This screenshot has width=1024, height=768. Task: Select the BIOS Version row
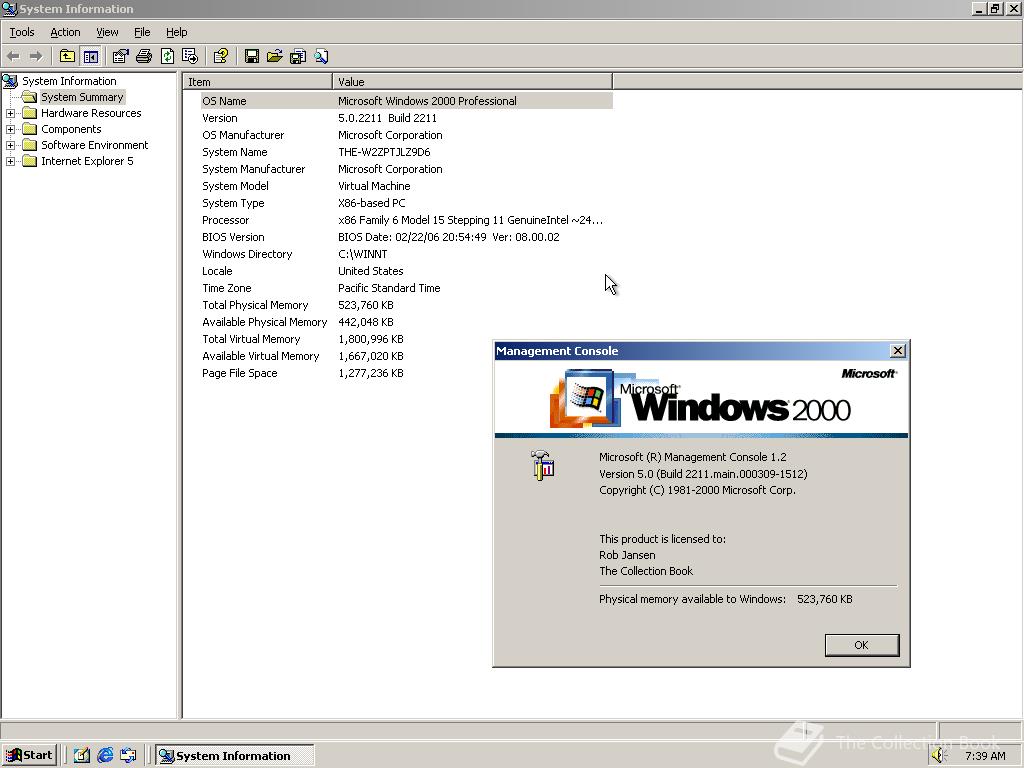[x=407, y=237]
